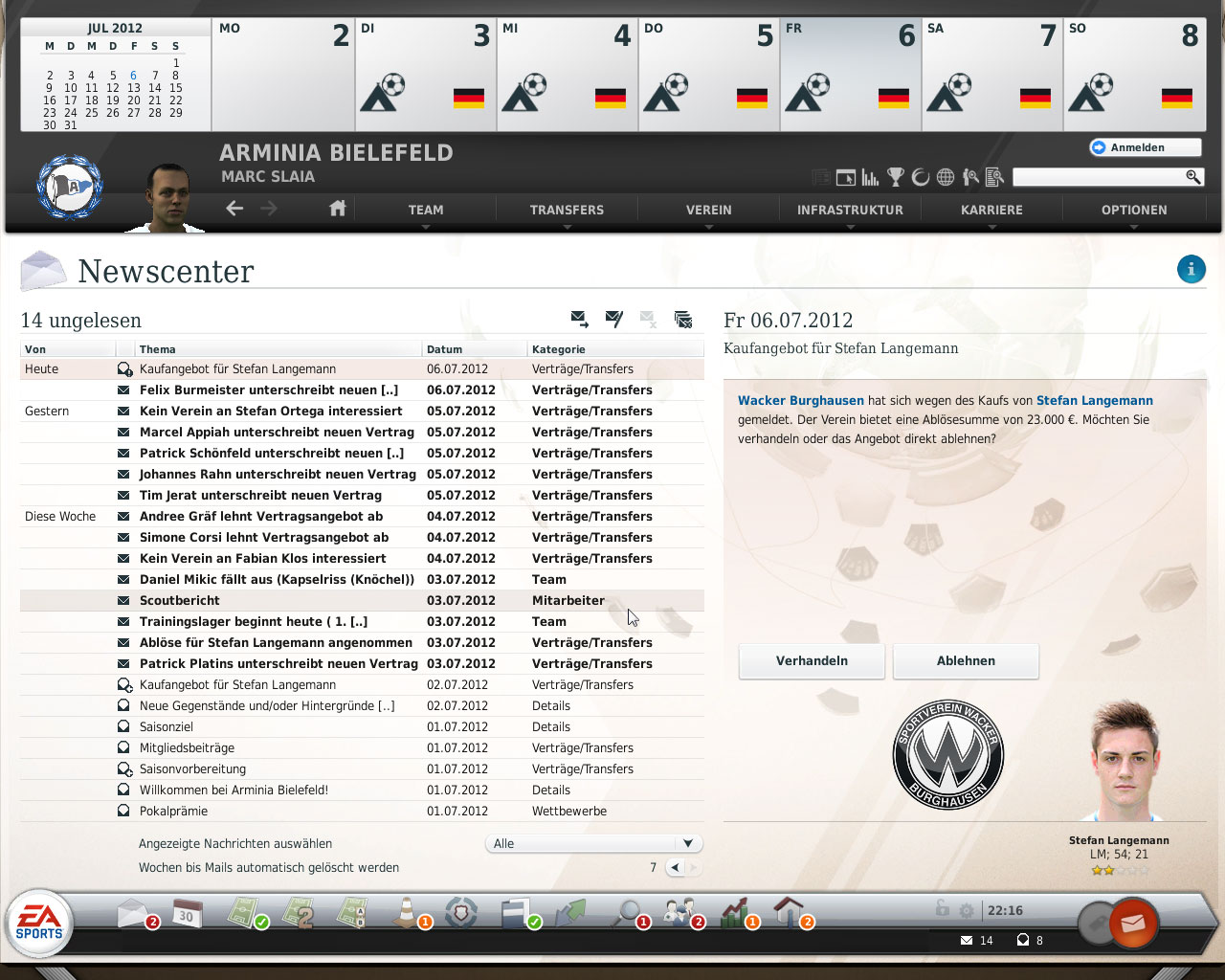1225x980 pixels.
Task: Click the blue info icon
Action: coord(1192,269)
